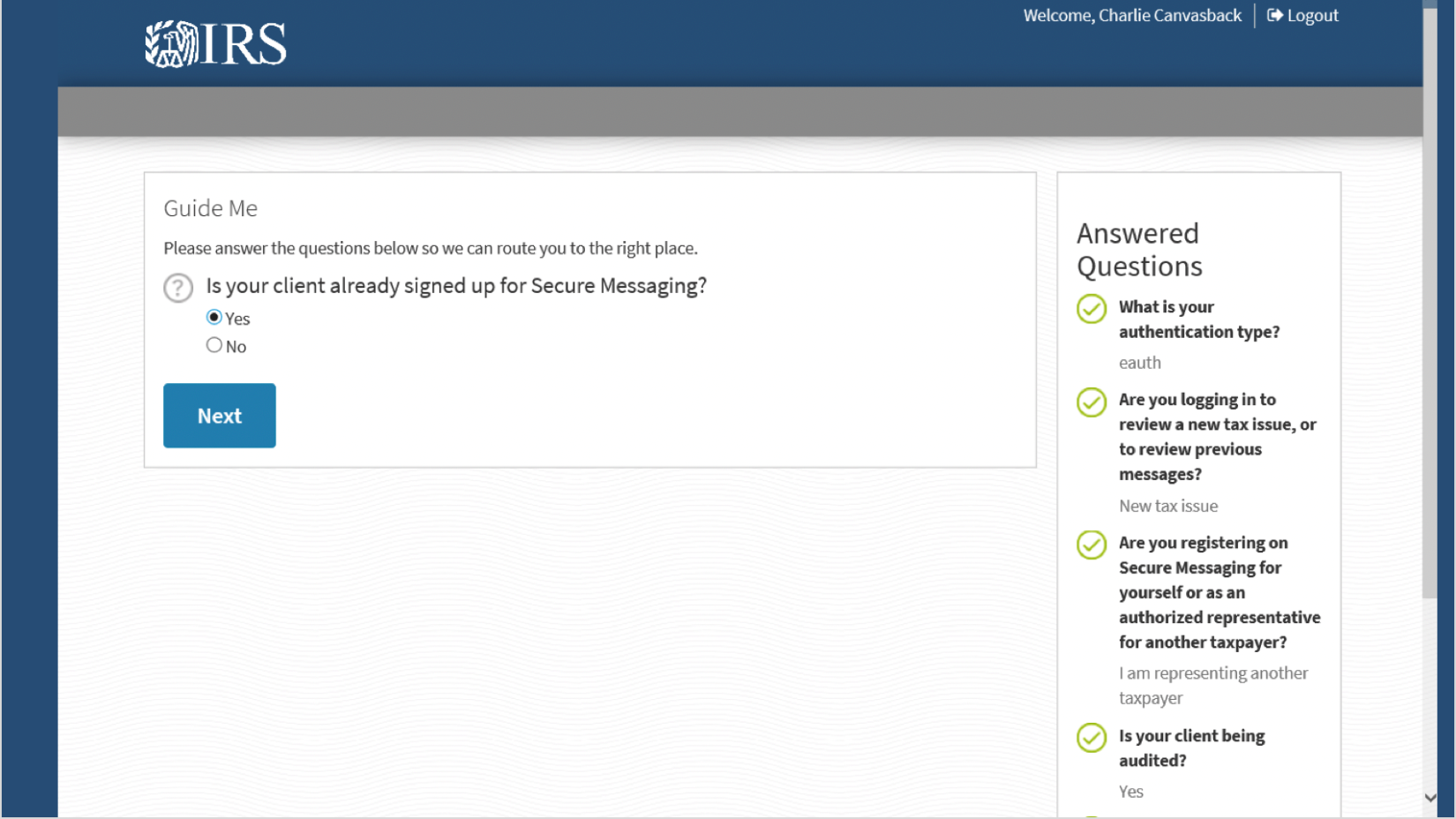Click the Answered Questions heading
The image size is (1456, 819).
pyautogui.click(x=1139, y=250)
